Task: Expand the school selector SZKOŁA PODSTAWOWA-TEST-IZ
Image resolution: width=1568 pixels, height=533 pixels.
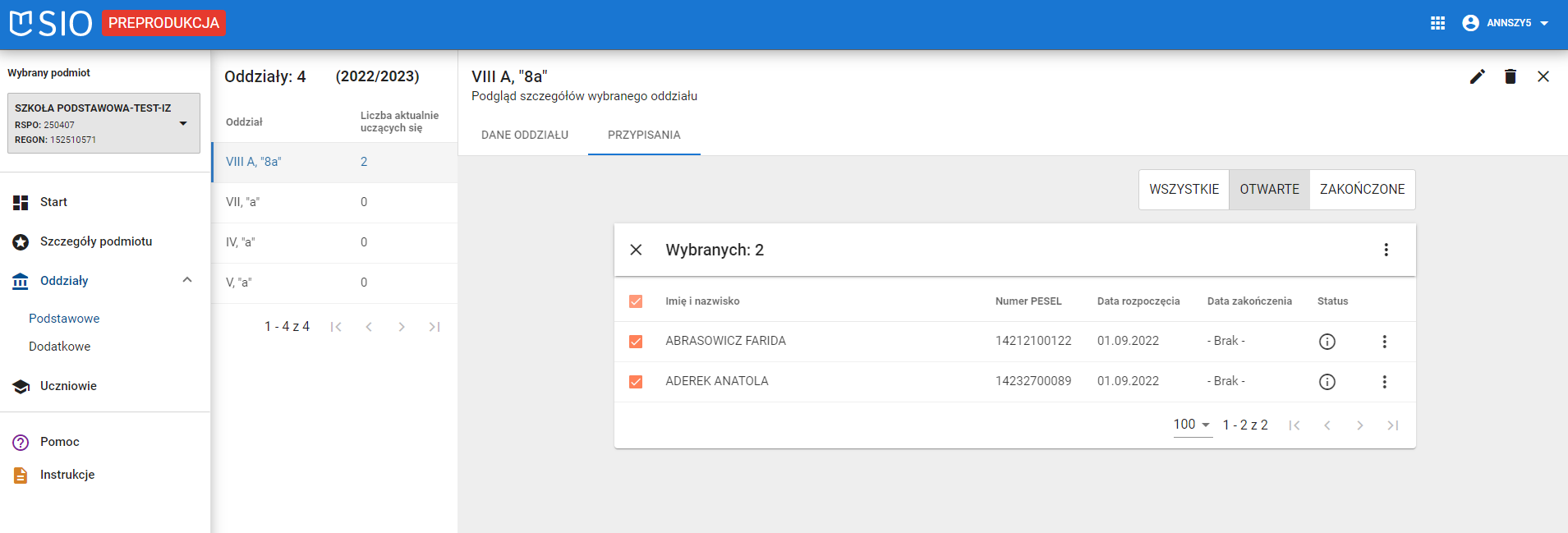Action: tap(183, 124)
